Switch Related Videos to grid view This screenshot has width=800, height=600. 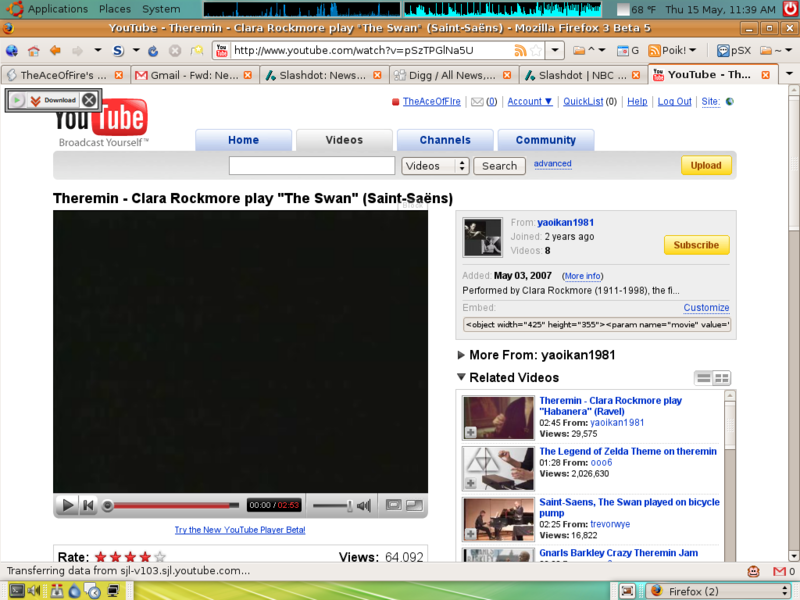click(x=722, y=378)
